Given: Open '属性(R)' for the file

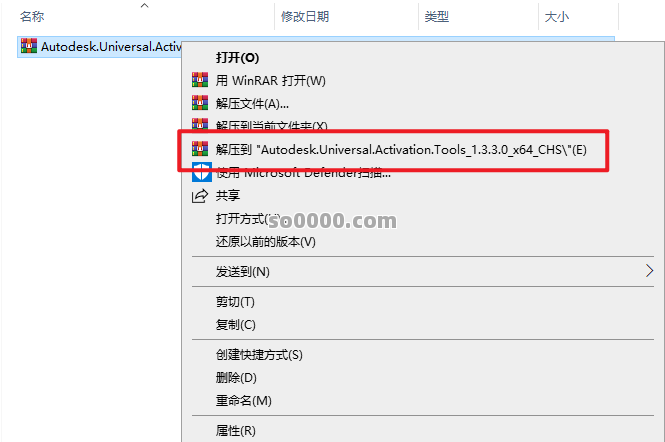Looking at the screenshot, I should coord(235,430).
